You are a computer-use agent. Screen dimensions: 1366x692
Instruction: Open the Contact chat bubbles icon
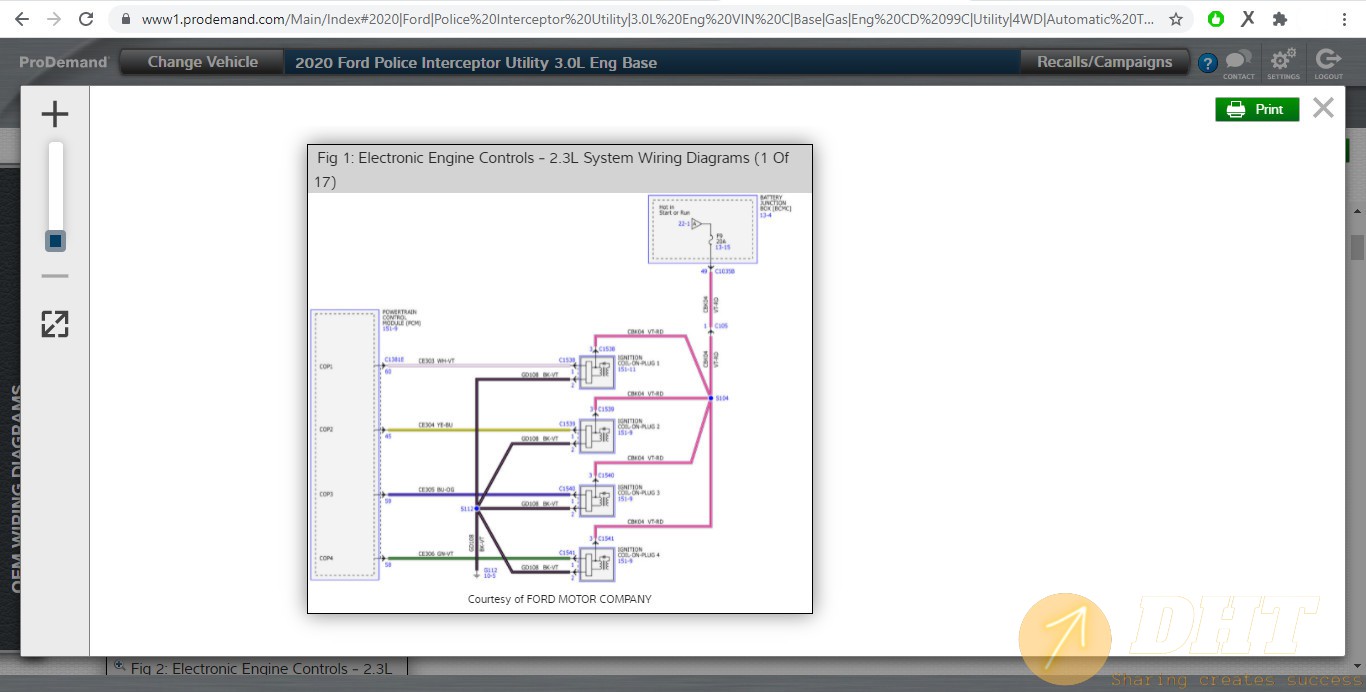coord(1238,63)
